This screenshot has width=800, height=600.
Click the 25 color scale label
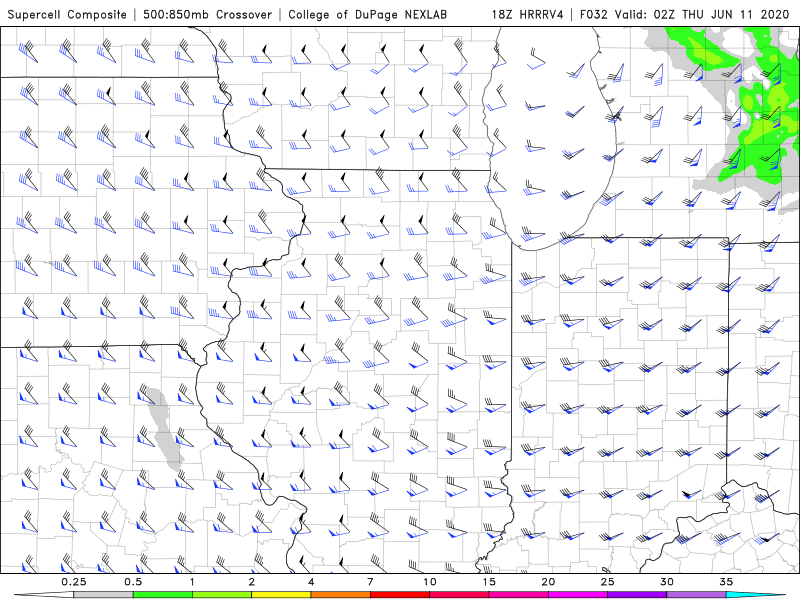(608, 582)
